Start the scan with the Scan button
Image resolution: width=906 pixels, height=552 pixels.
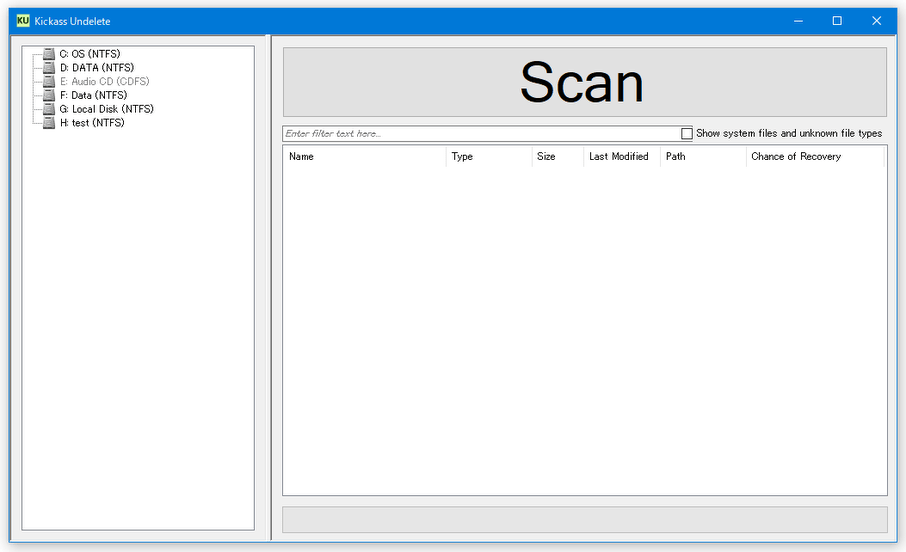584,82
